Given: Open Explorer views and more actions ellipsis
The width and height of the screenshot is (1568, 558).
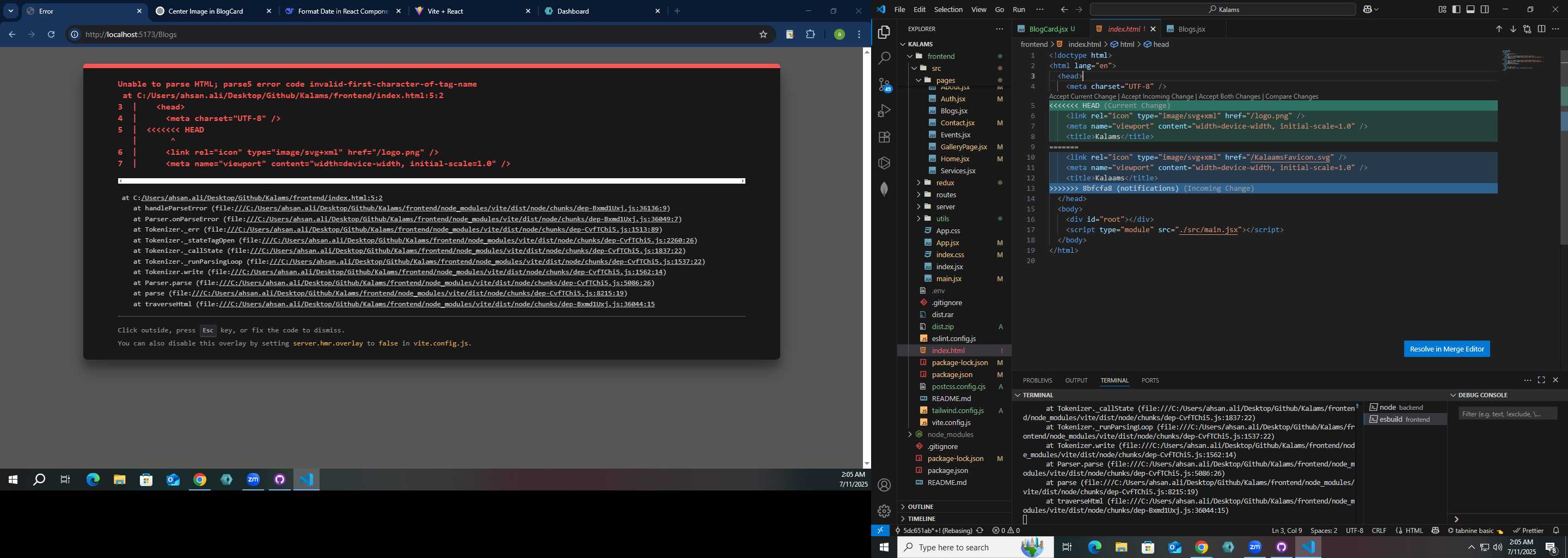Looking at the screenshot, I should (1000, 29).
